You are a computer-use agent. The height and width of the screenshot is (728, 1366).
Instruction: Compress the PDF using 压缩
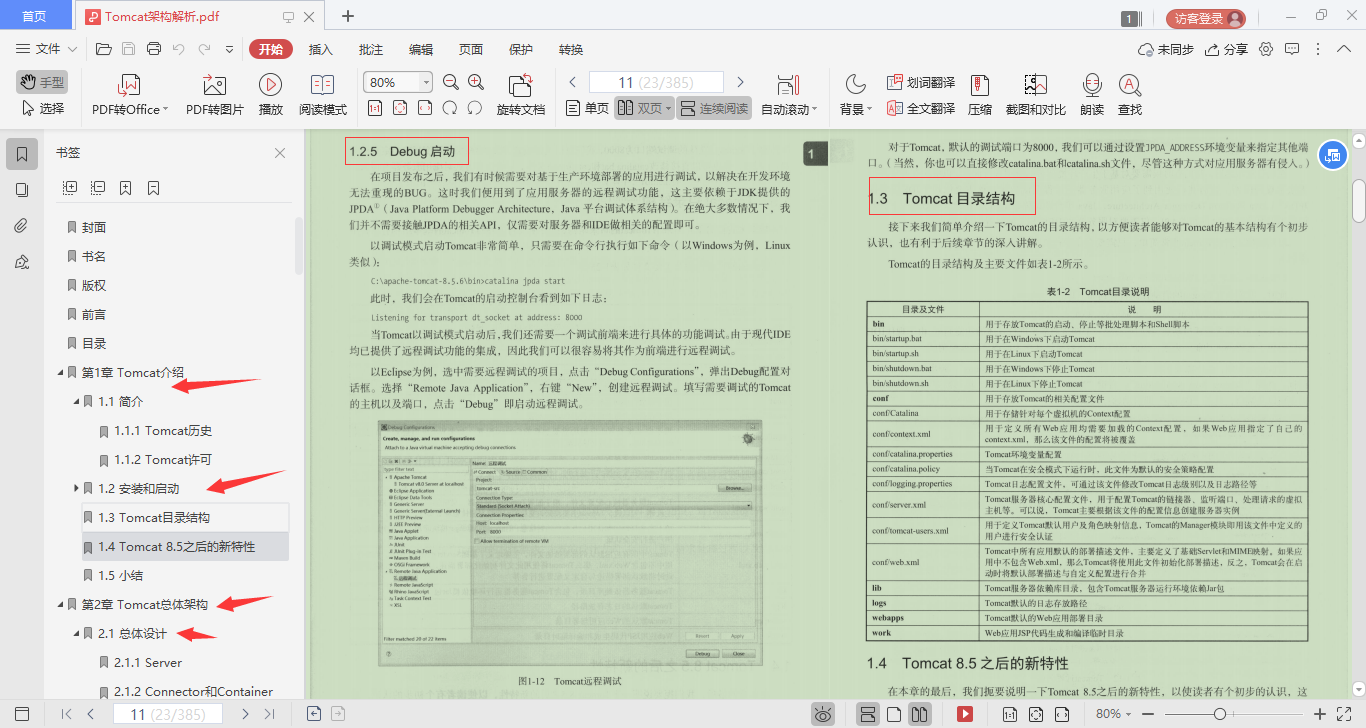[x=980, y=93]
